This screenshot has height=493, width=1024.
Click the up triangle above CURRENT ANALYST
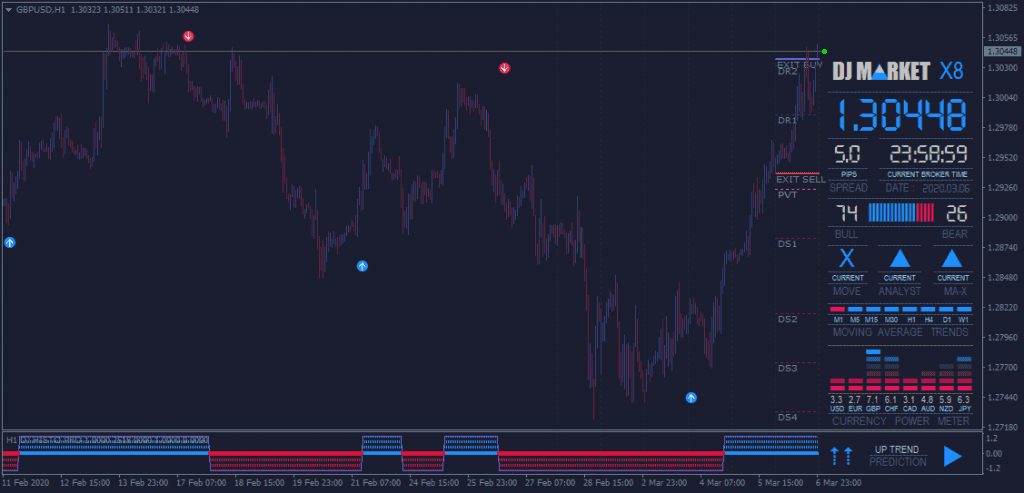(x=899, y=259)
